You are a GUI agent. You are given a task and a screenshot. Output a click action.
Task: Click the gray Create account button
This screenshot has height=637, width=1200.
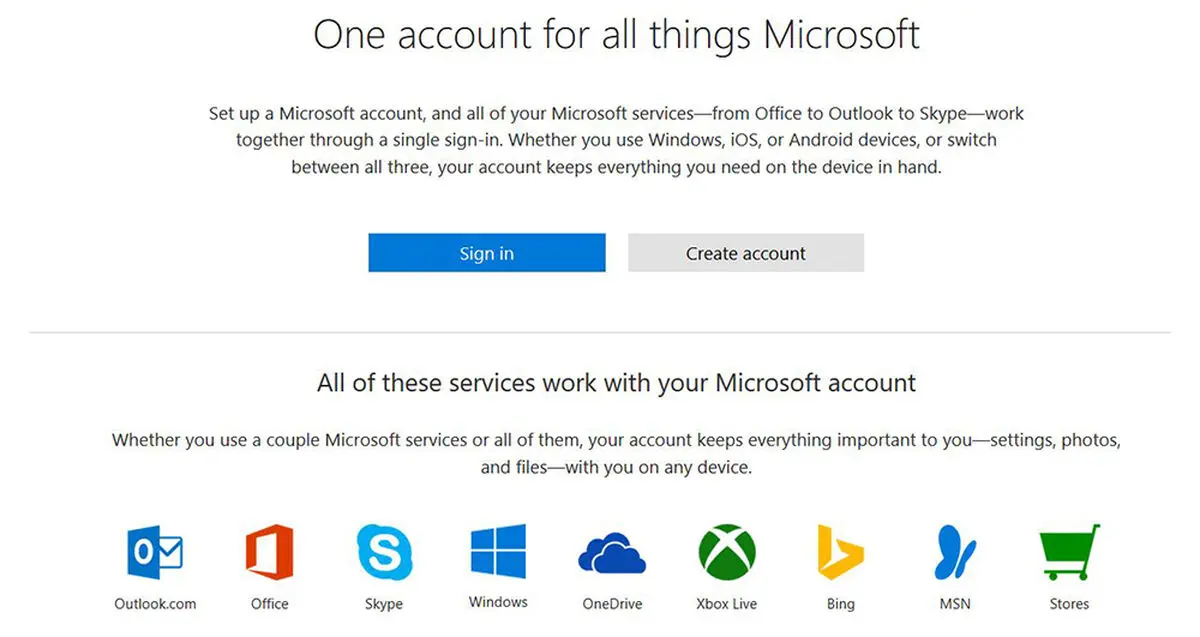(x=746, y=253)
